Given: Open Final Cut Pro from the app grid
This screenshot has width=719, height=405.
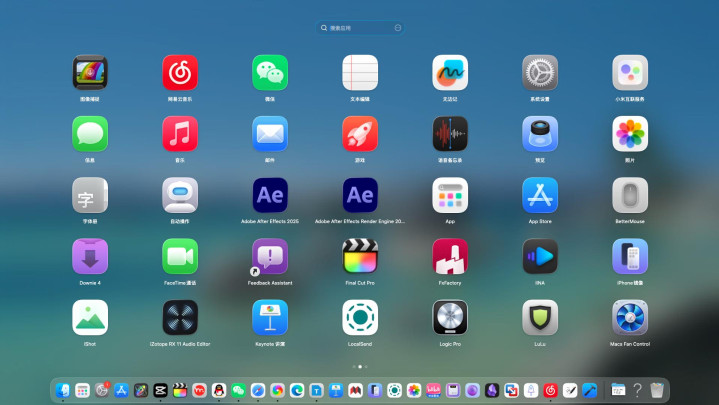Looking at the screenshot, I should pyautogui.click(x=360, y=257).
